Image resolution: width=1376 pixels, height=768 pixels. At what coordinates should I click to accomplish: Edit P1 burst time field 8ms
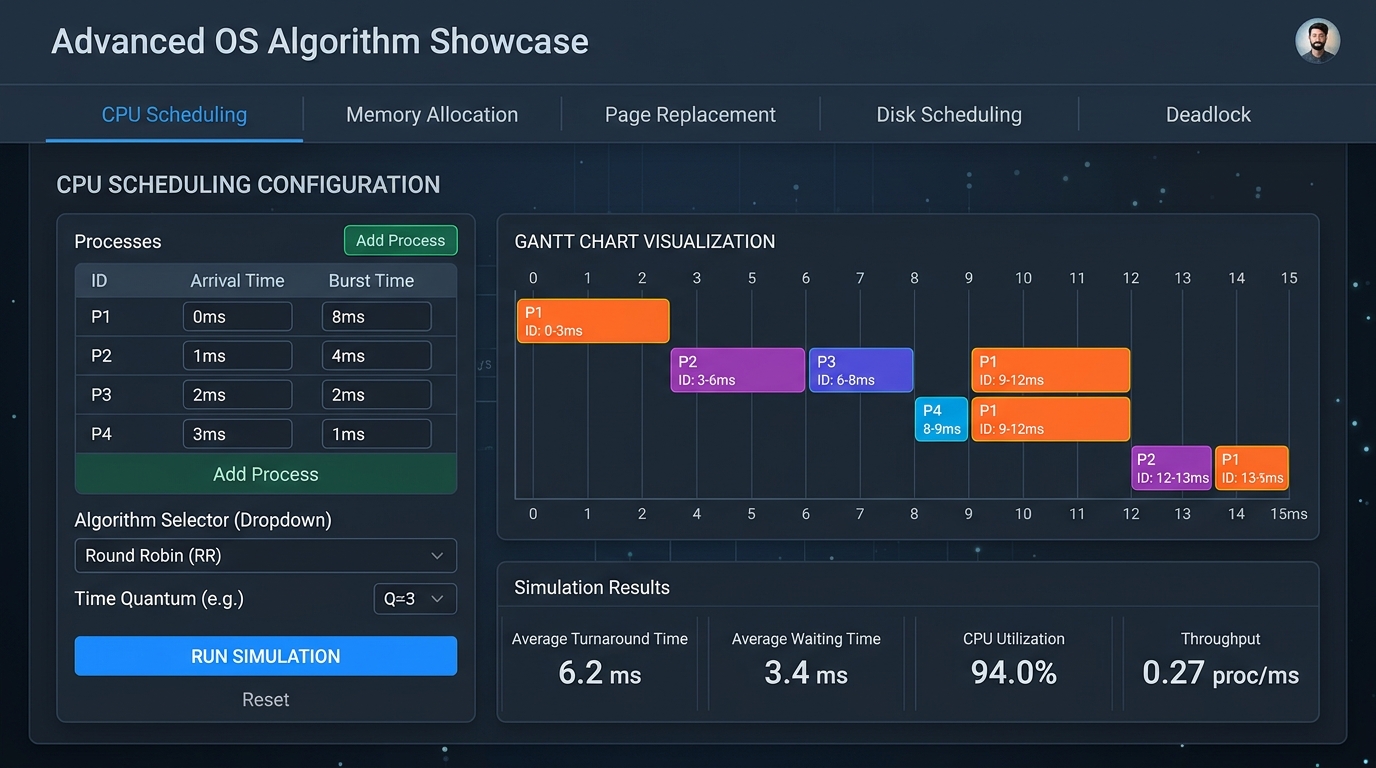376,317
